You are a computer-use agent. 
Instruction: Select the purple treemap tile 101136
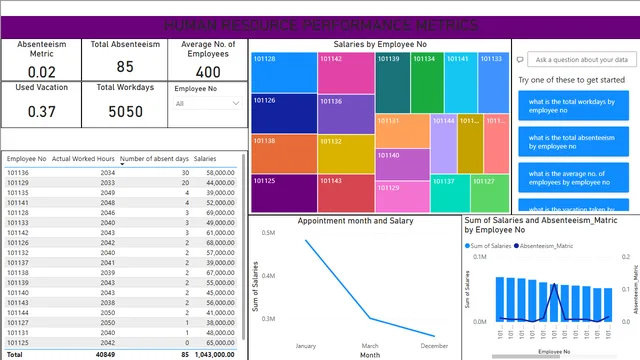click(x=346, y=114)
